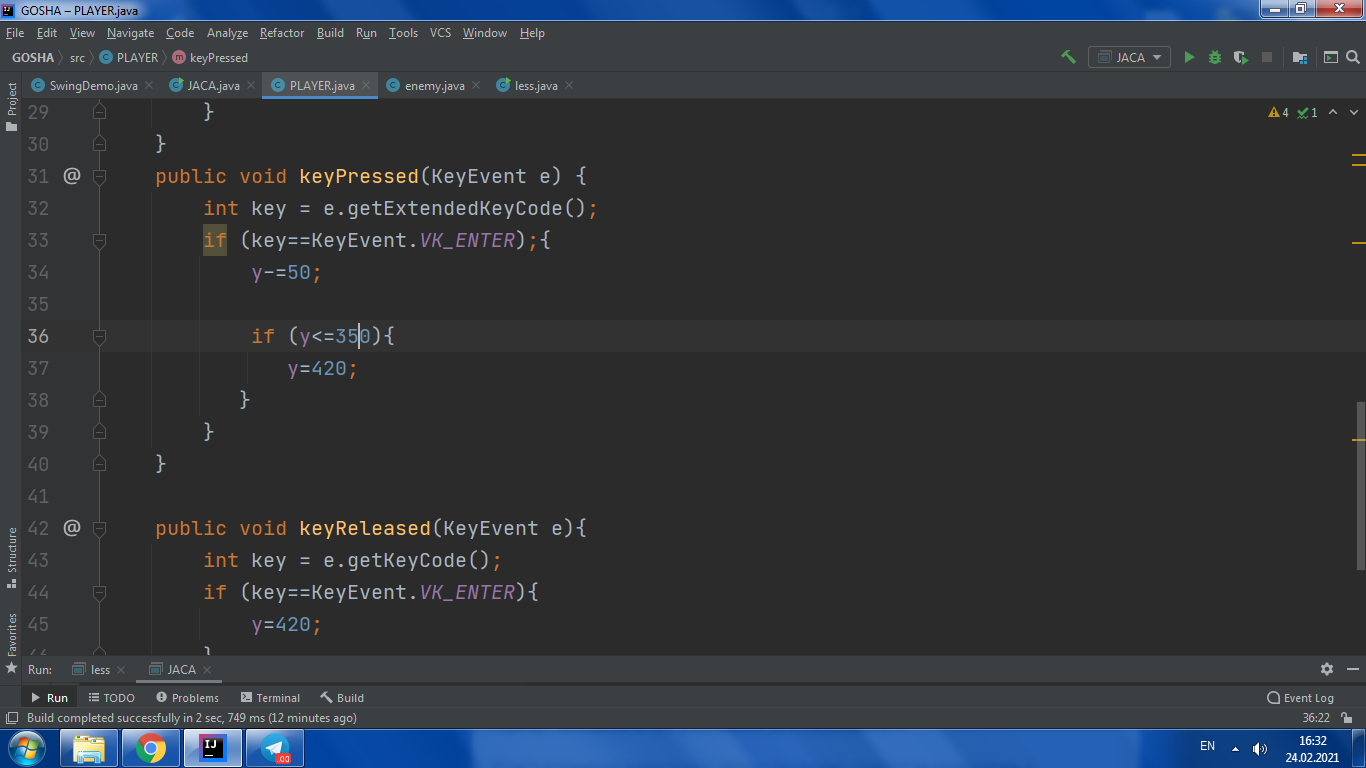The image size is (1366, 768).
Task: Open the VCS menu
Action: click(x=440, y=33)
